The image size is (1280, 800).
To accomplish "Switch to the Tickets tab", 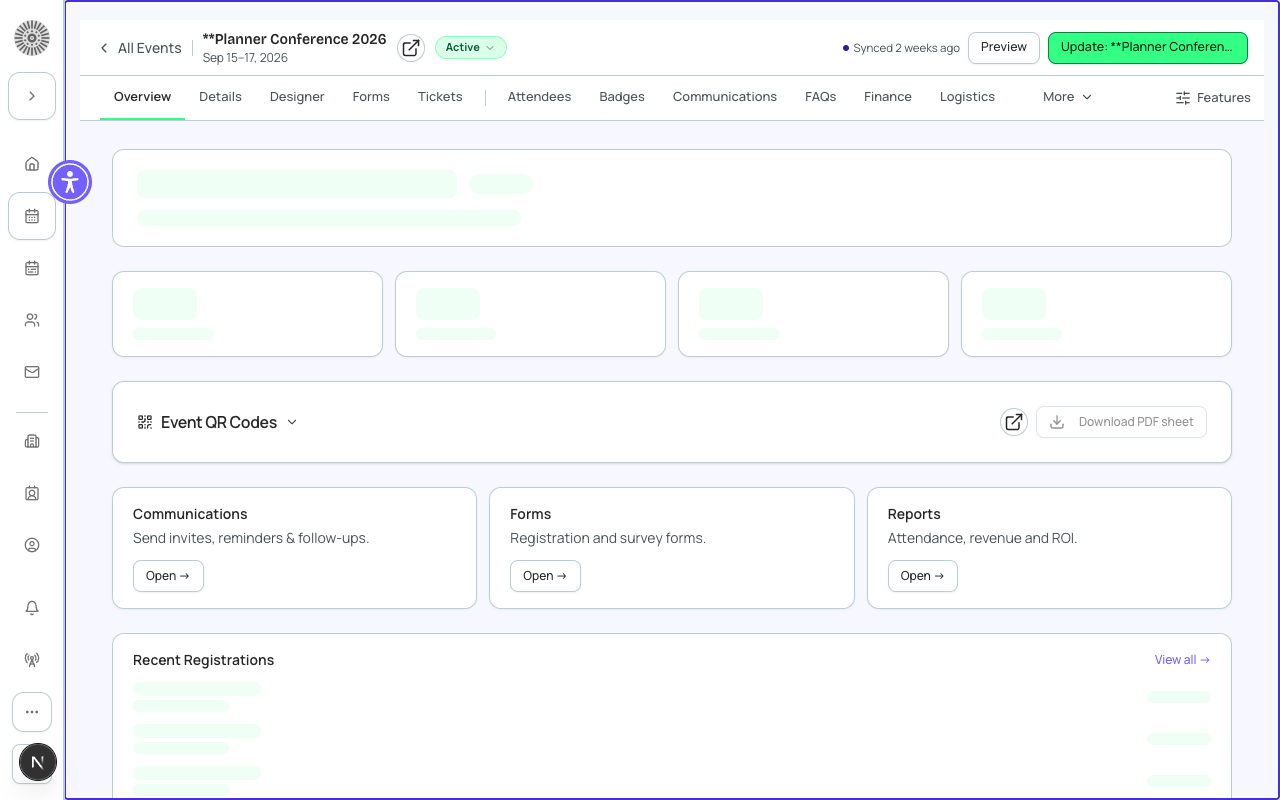I will point(440,97).
